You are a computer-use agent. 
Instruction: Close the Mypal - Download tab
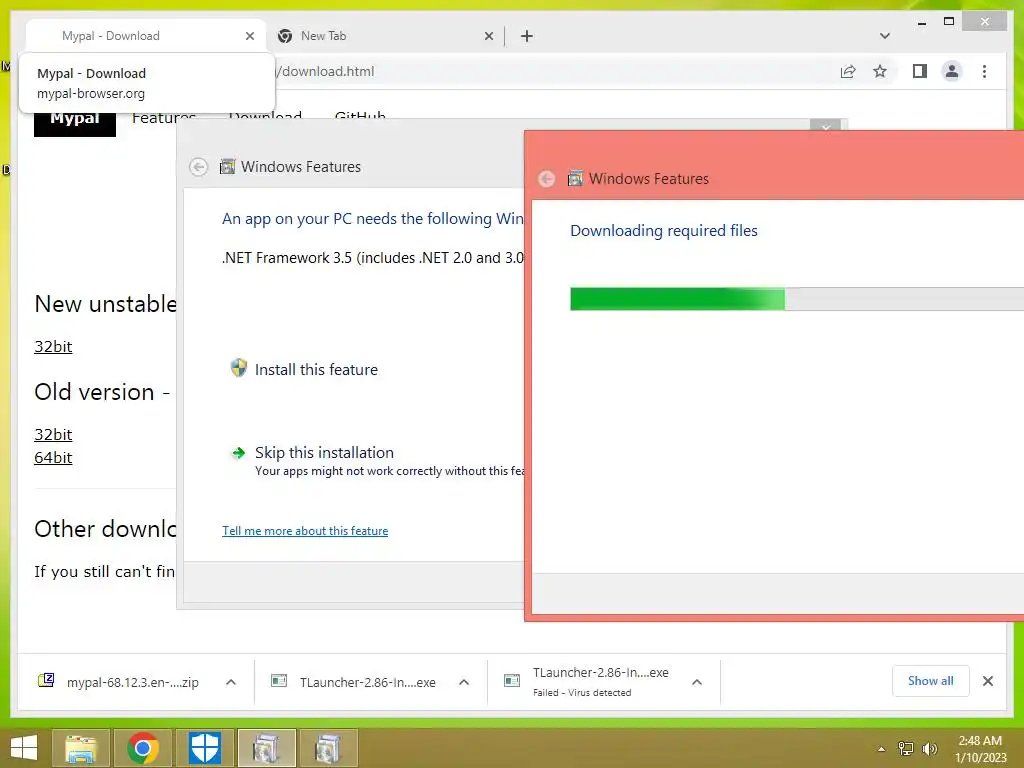(x=249, y=36)
